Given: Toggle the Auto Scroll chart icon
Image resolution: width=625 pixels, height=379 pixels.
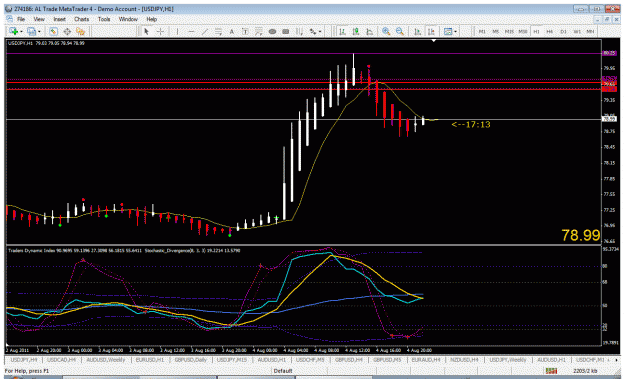Looking at the screenshot, I should coord(417,31).
